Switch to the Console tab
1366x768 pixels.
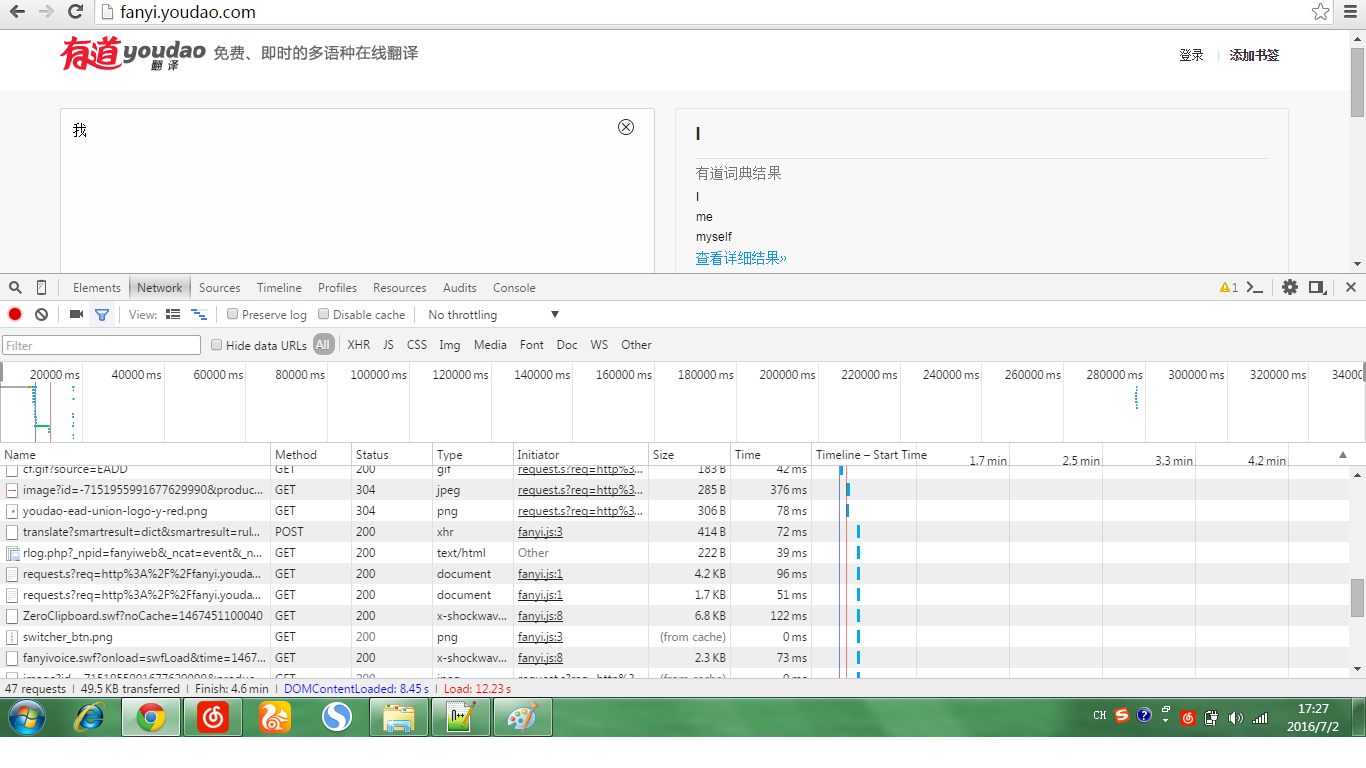click(x=514, y=288)
